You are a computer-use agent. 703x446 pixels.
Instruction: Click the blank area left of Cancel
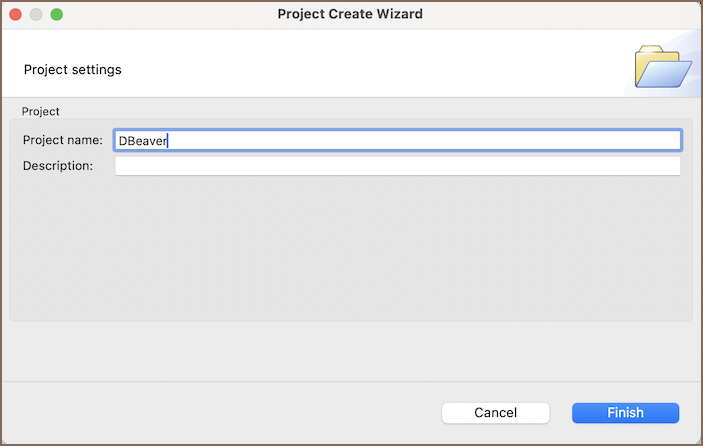pyautogui.click(x=220, y=413)
